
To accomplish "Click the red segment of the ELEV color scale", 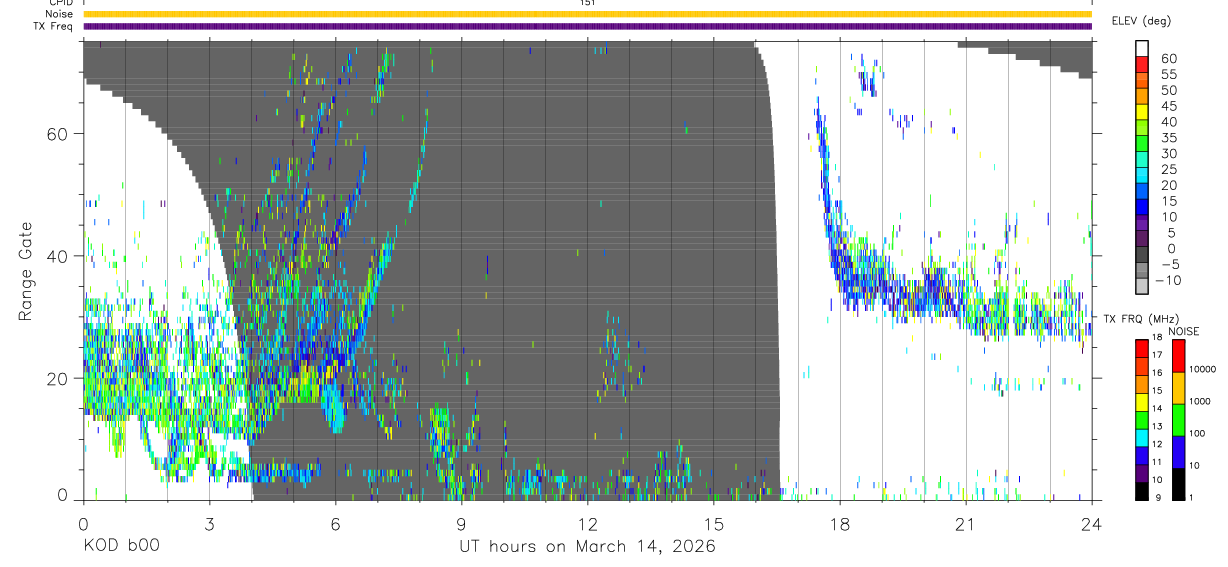I will coord(1142,65).
